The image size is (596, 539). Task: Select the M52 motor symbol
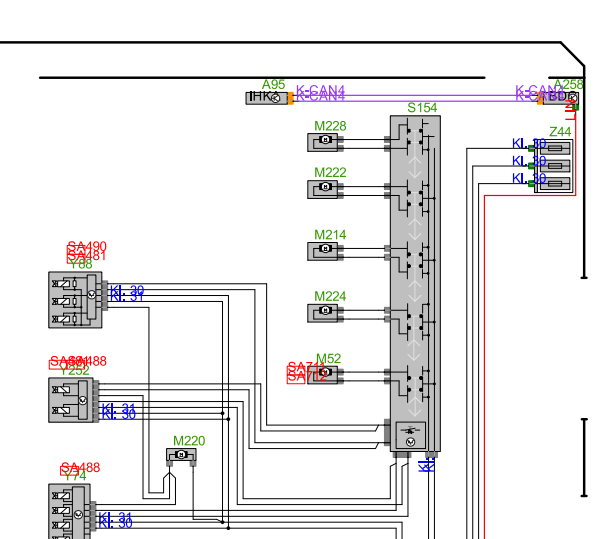pos(322,375)
